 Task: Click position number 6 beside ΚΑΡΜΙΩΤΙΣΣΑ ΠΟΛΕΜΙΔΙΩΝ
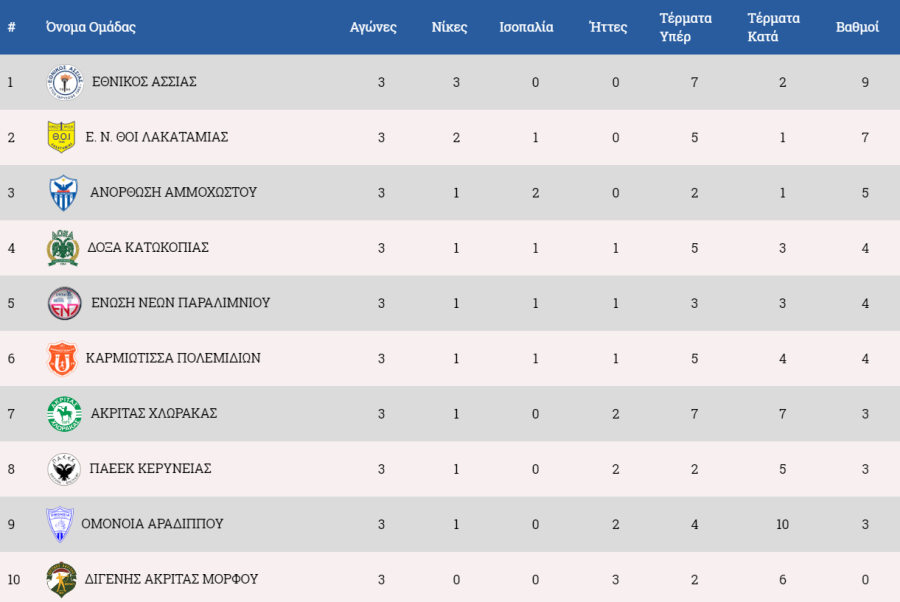coord(11,359)
